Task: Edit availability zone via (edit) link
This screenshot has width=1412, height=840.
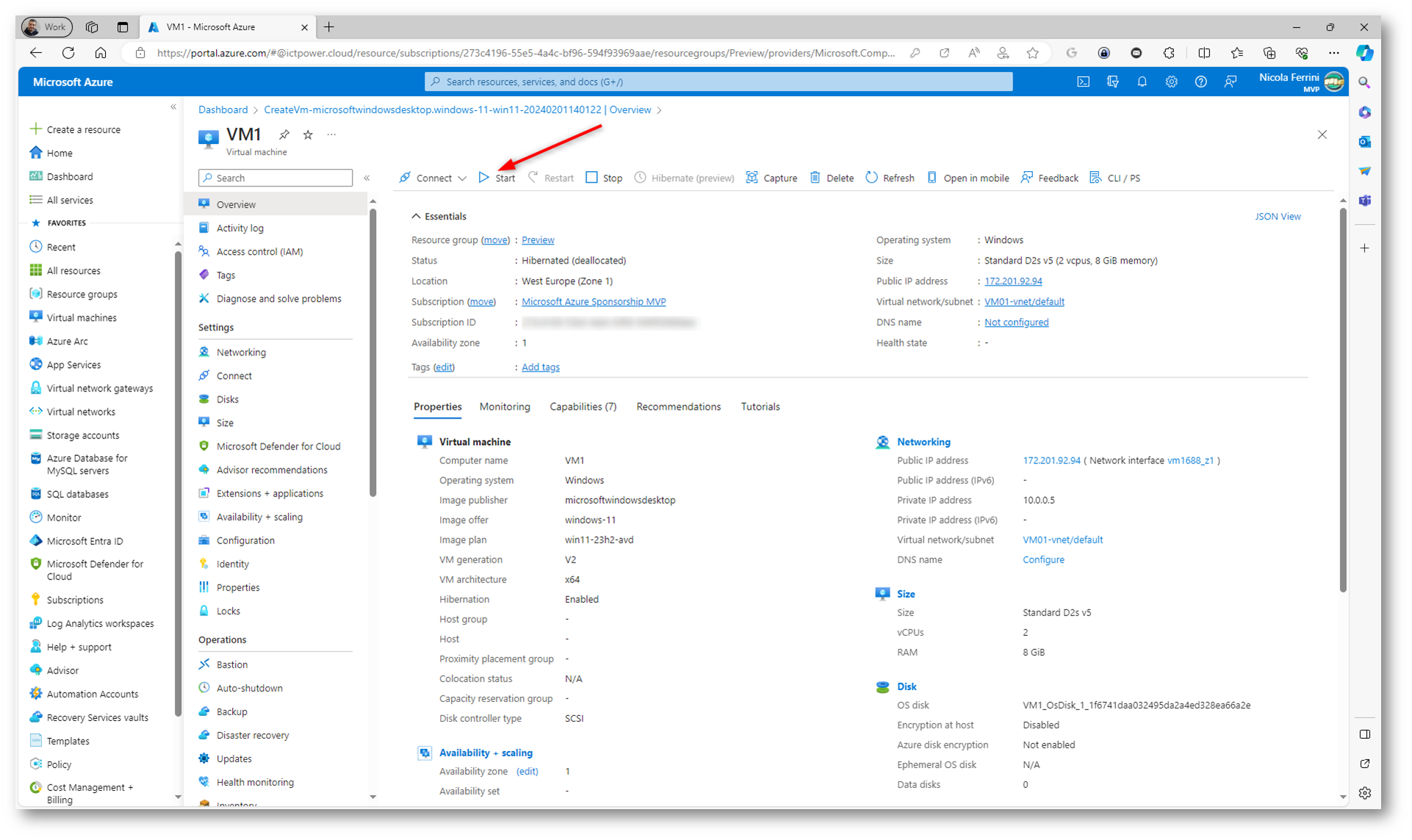Action: click(527, 771)
